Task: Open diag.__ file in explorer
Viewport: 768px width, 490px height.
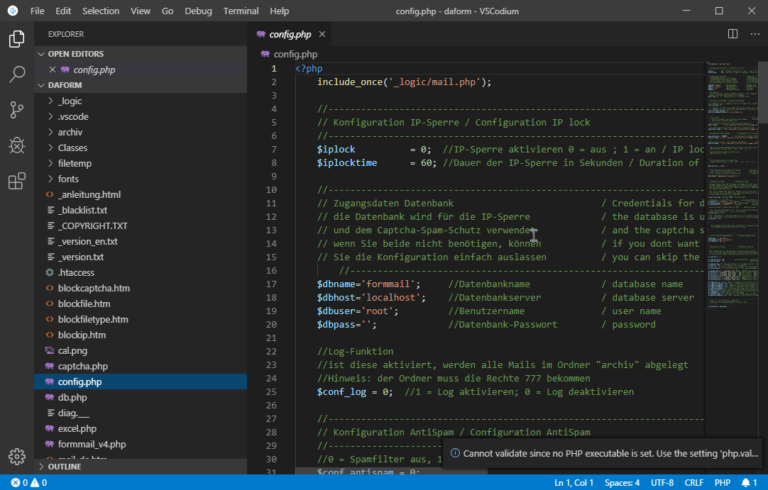Action: pyautogui.click(x=141, y=413)
